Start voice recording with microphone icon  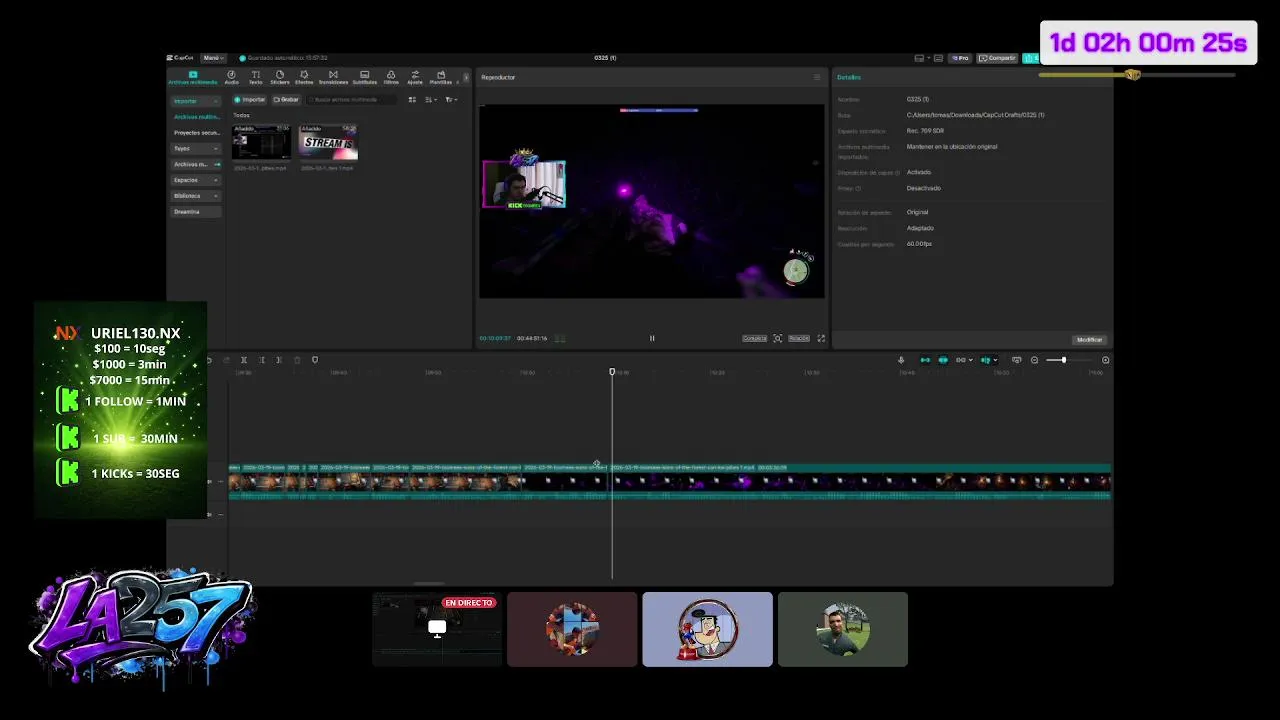point(901,360)
